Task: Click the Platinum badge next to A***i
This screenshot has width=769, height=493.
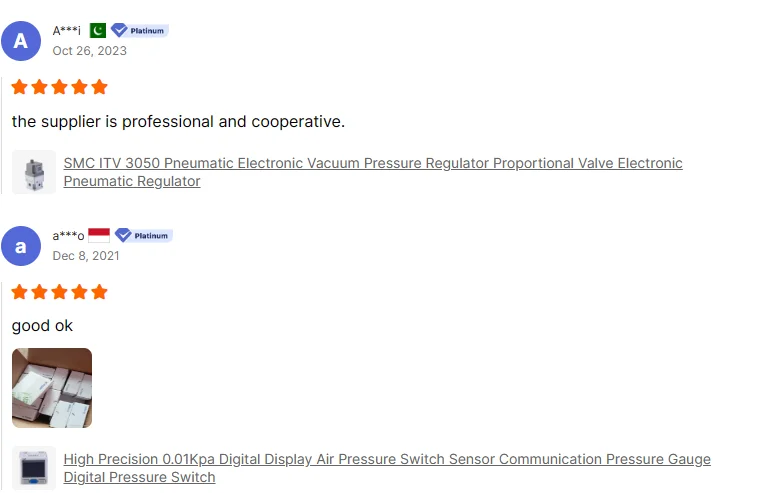Action: tap(140, 30)
